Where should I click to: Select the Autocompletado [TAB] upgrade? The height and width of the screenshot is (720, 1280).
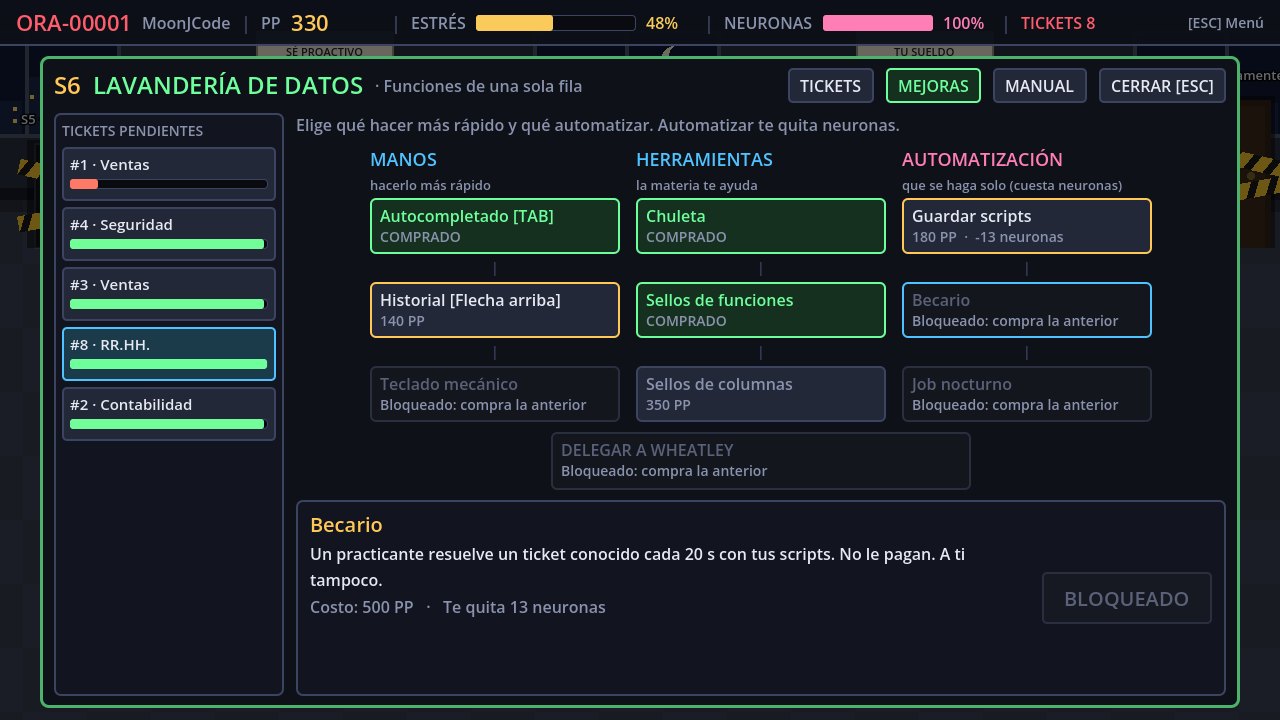[x=495, y=226]
